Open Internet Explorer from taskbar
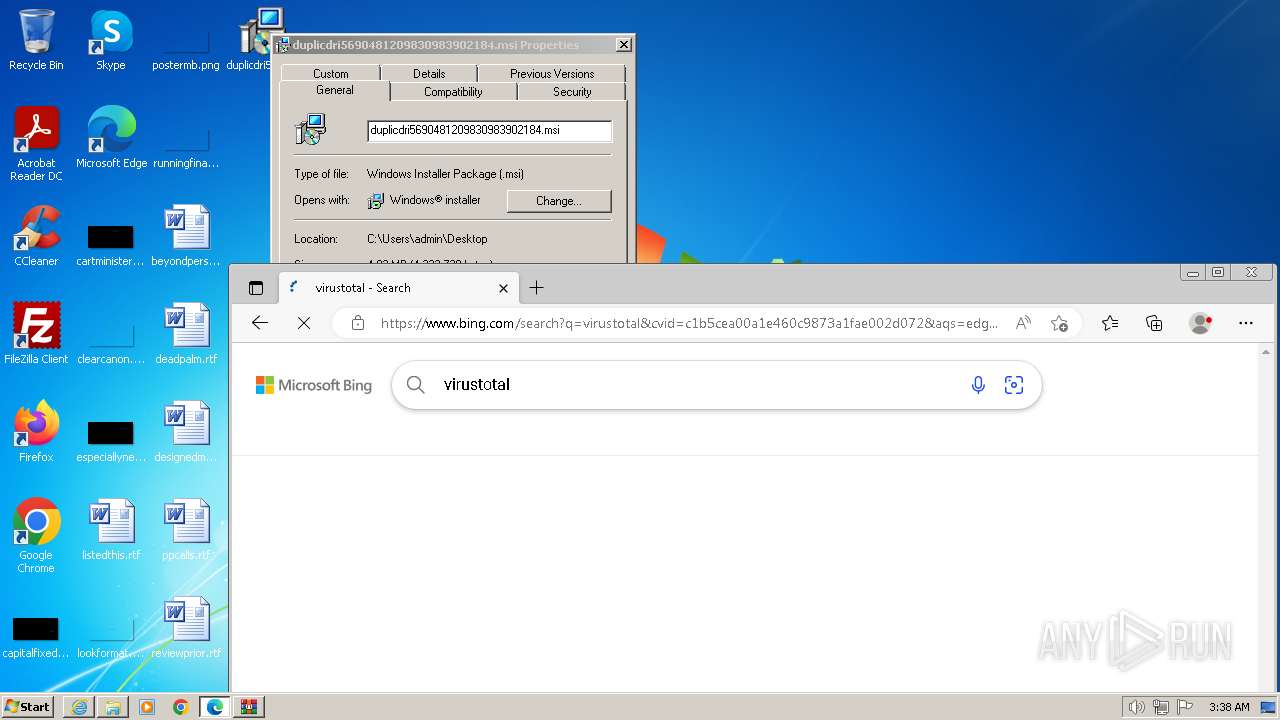Image resolution: width=1280 pixels, height=720 pixels. pos(79,707)
